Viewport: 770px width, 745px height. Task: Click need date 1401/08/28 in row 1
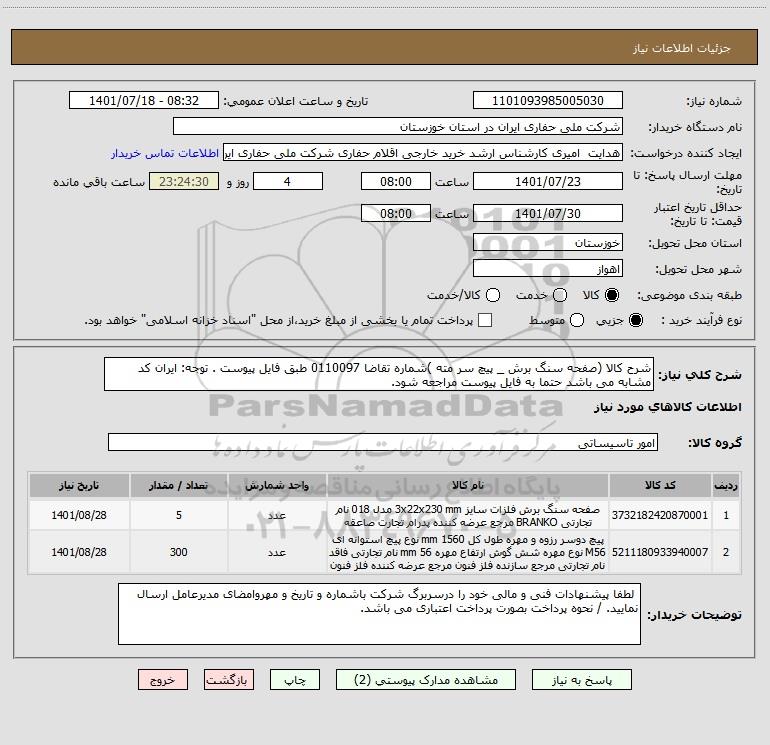tap(79, 515)
